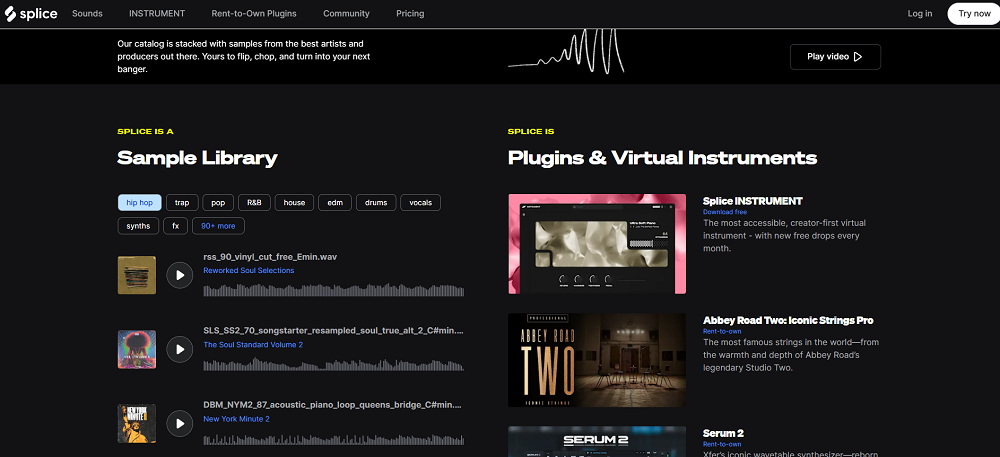The height and width of the screenshot is (457, 1000).
Task: Select the pop genre filter
Action: 219,203
